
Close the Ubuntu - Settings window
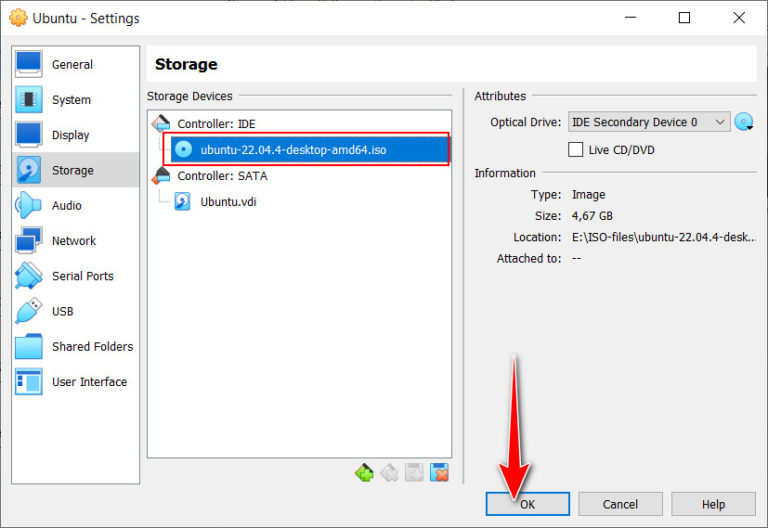[739, 18]
